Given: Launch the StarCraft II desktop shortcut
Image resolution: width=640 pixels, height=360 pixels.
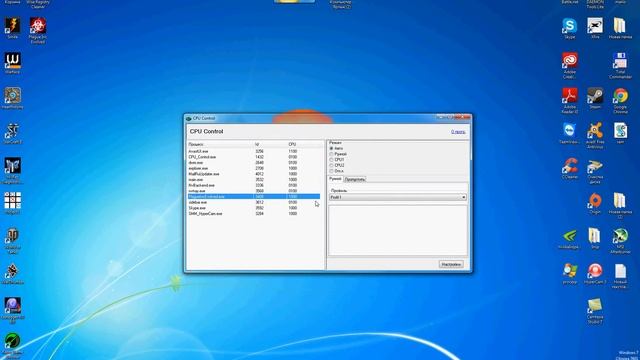Looking at the screenshot, I should tap(12, 133).
